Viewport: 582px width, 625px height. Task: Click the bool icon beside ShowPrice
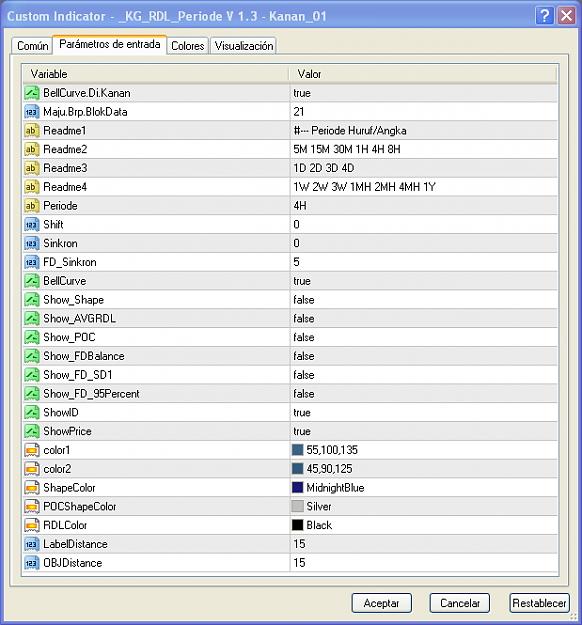click(x=31, y=431)
